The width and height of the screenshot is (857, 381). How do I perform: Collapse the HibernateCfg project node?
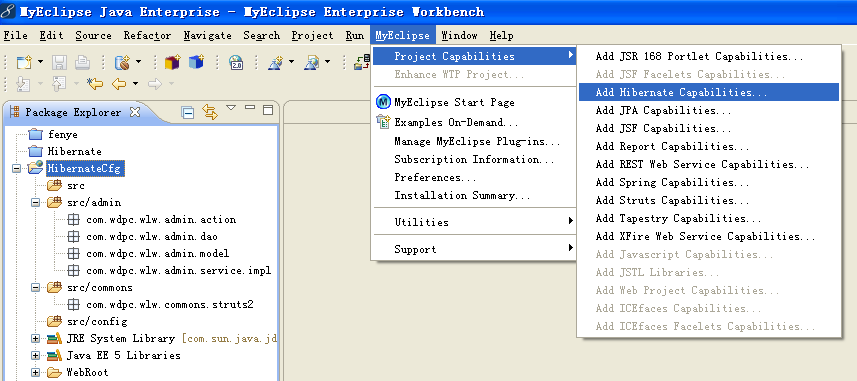[x=17, y=168]
